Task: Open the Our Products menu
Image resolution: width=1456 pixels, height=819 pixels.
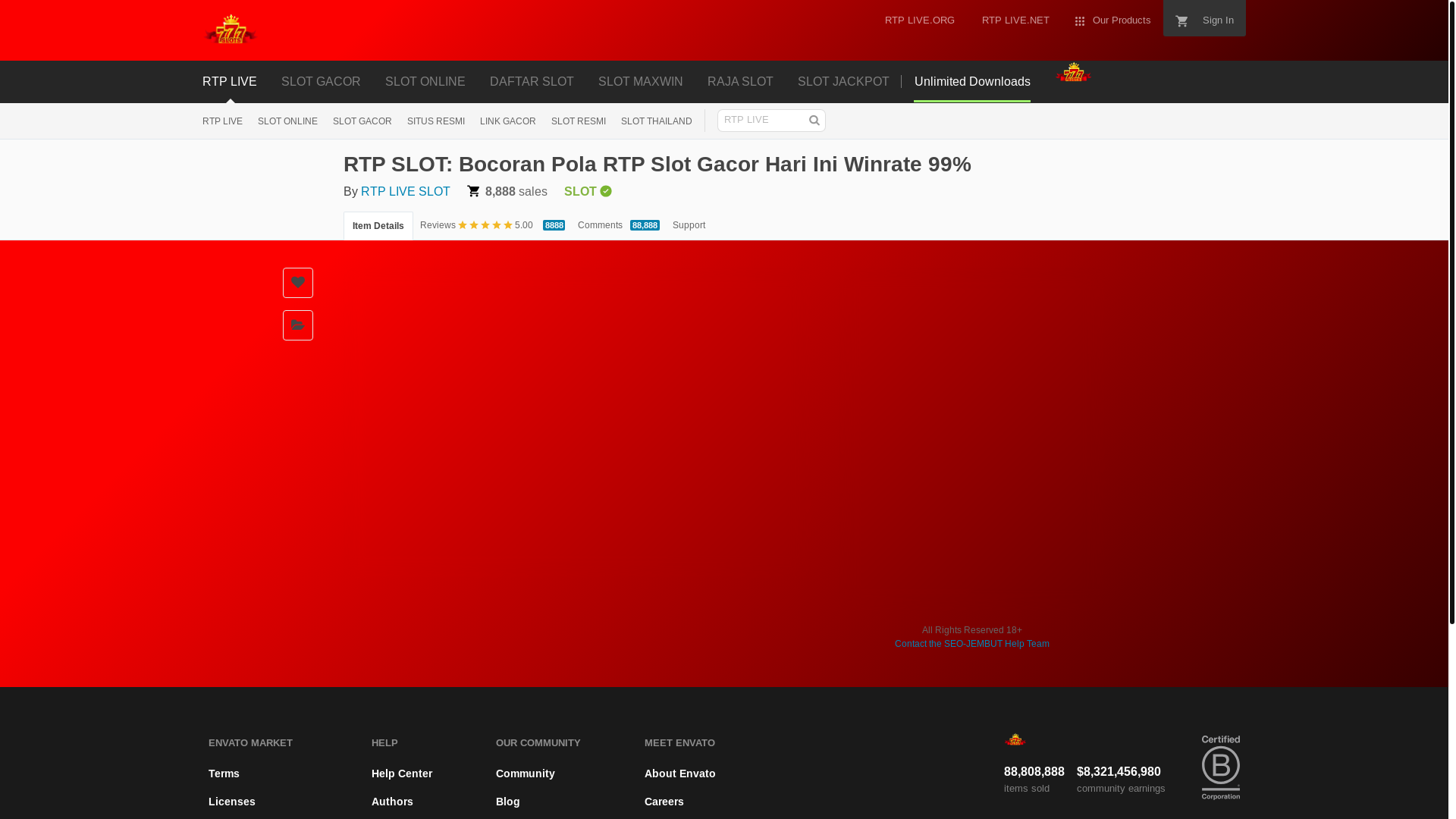Action: pos(1112,20)
